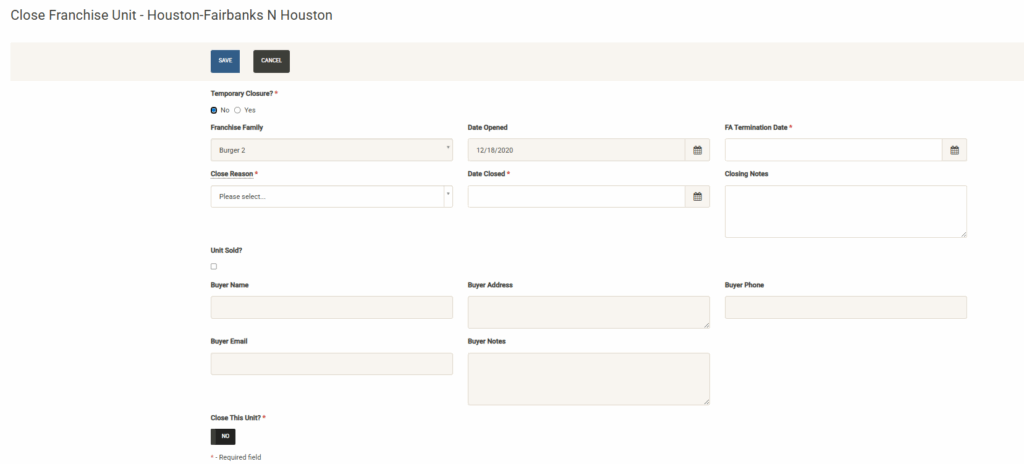
Task: Select No for Temporary Closure
Action: pos(214,110)
